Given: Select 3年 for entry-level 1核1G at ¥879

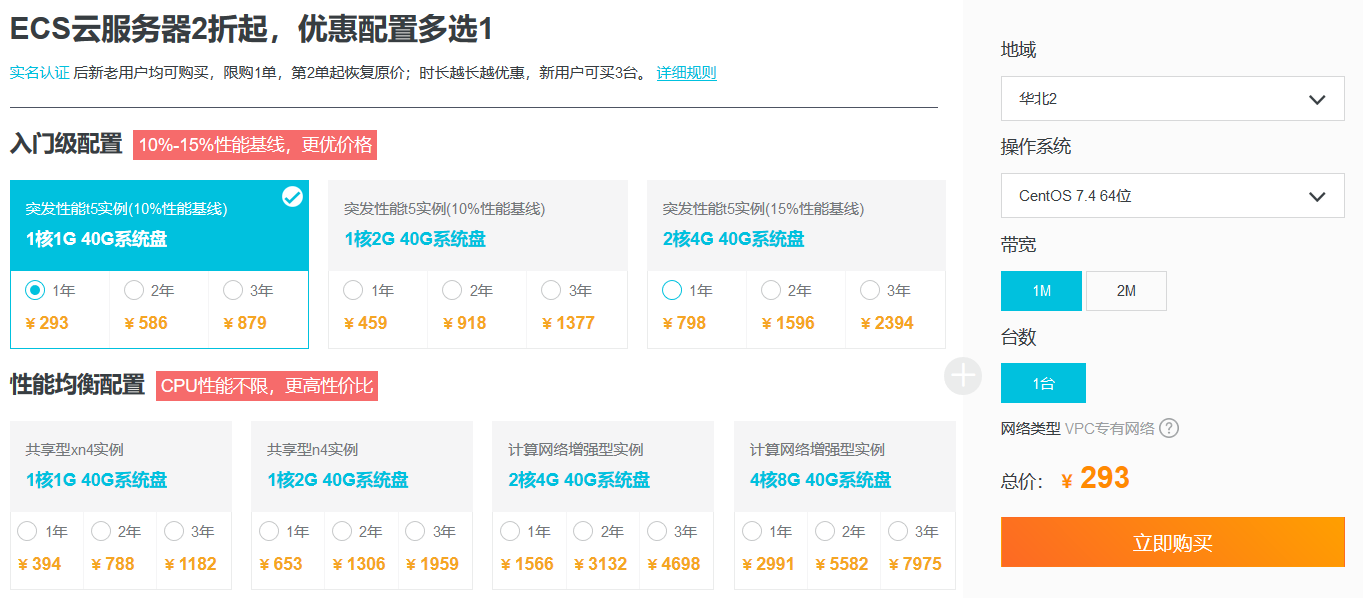Looking at the screenshot, I should [233, 290].
